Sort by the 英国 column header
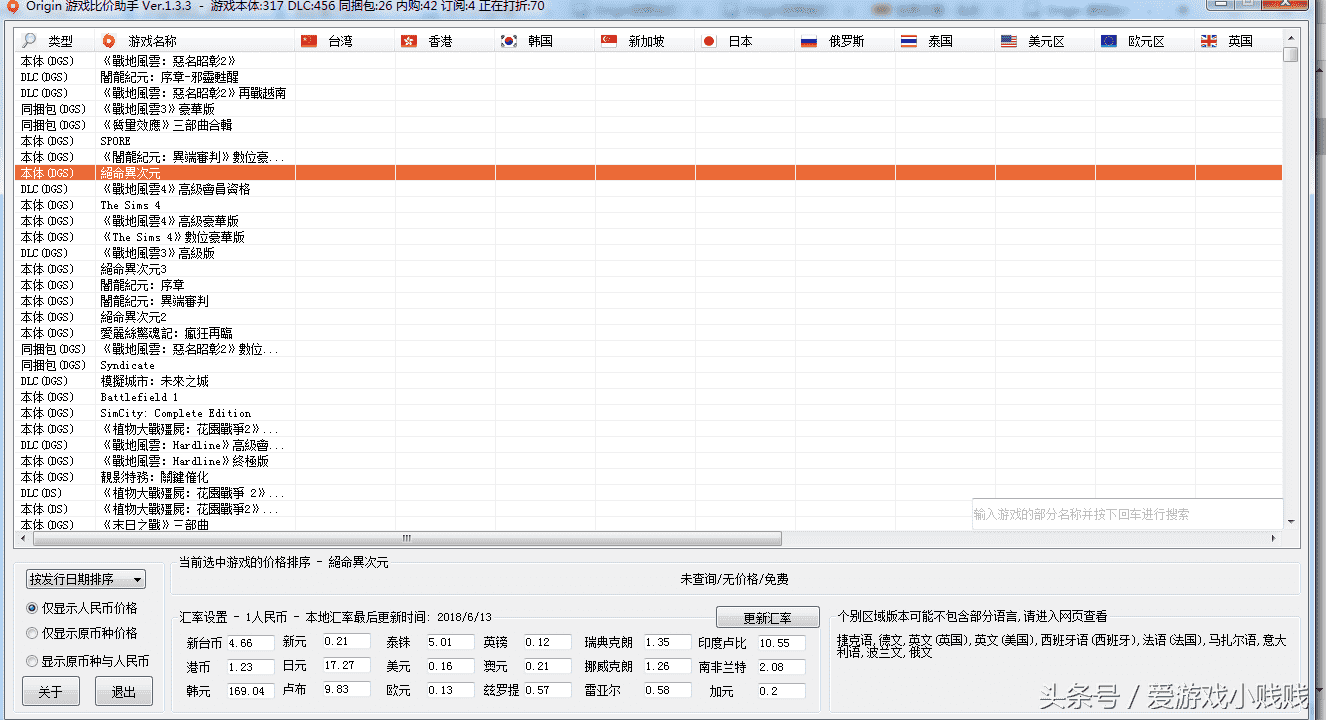The height and width of the screenshot is (720, 1326). 1240,41
